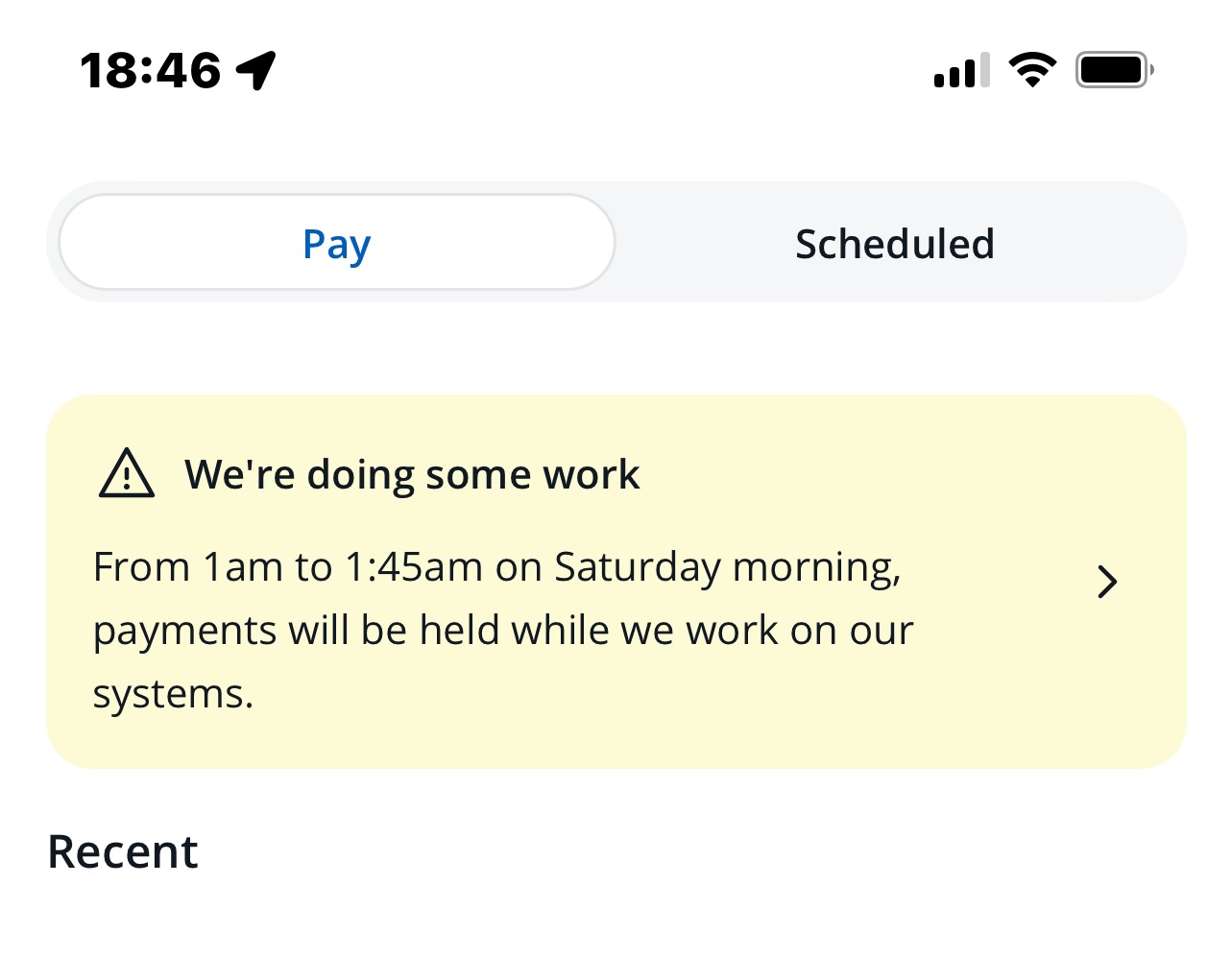Click the "payments will be held" text line
1232x956 pixels.
503,631
